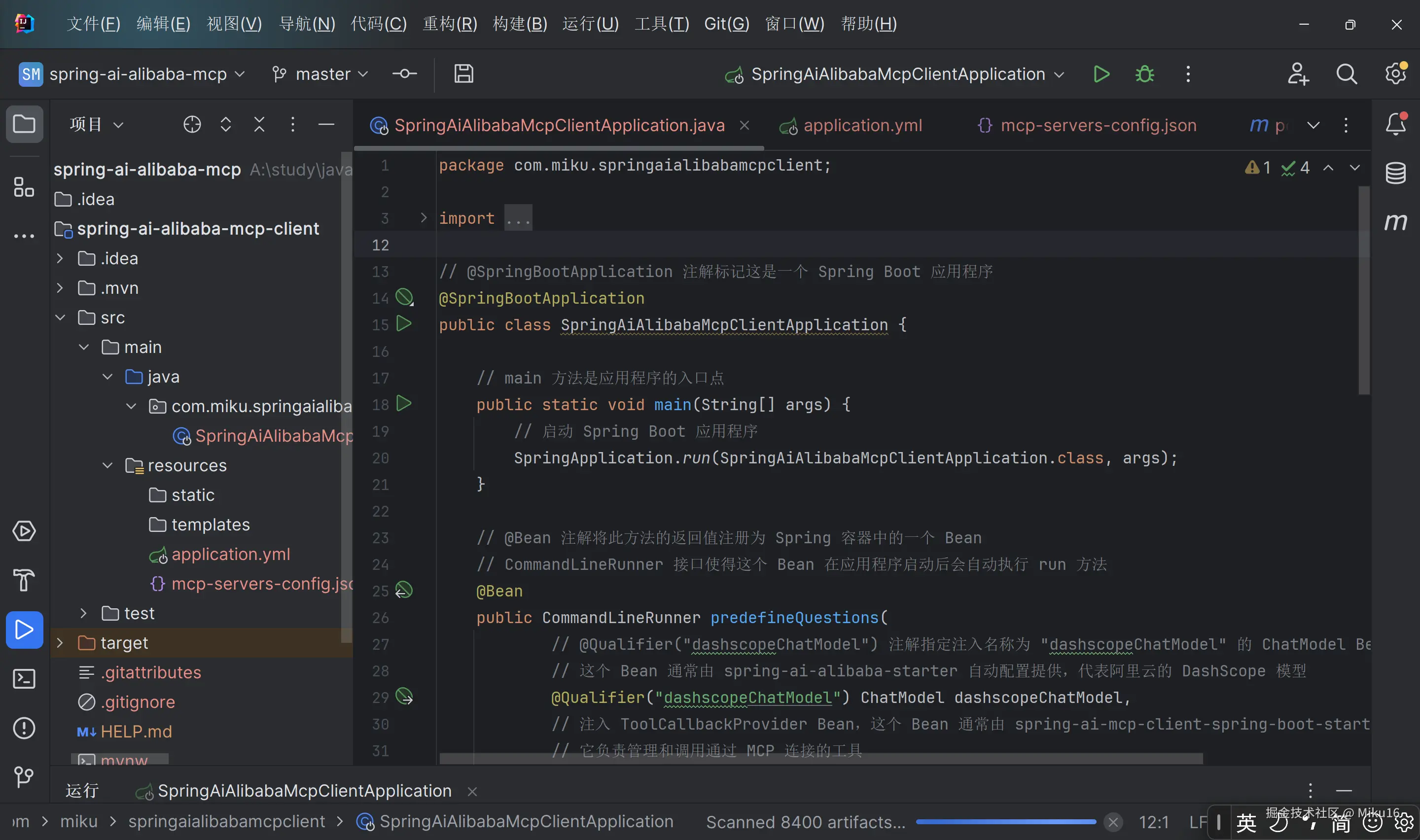Open HELP.md in project tree
The image size is (1420, 840).
pyautogui.click(x=136, y=732)
